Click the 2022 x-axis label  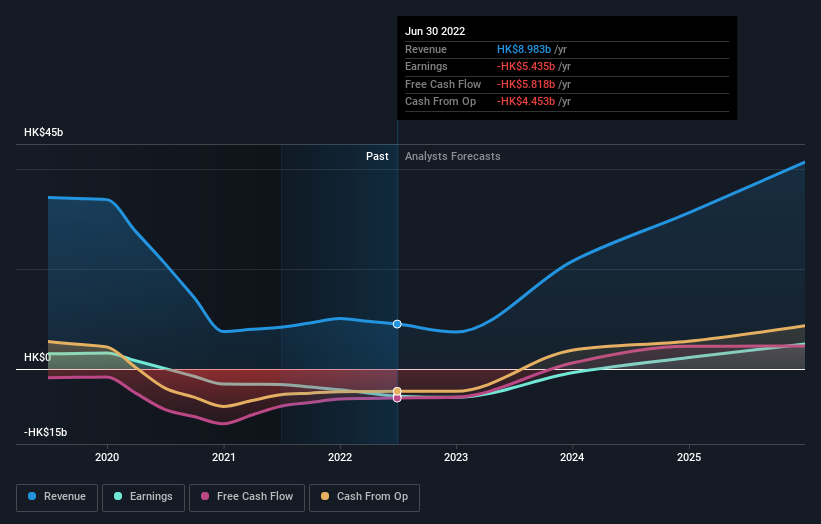[340, 457]
